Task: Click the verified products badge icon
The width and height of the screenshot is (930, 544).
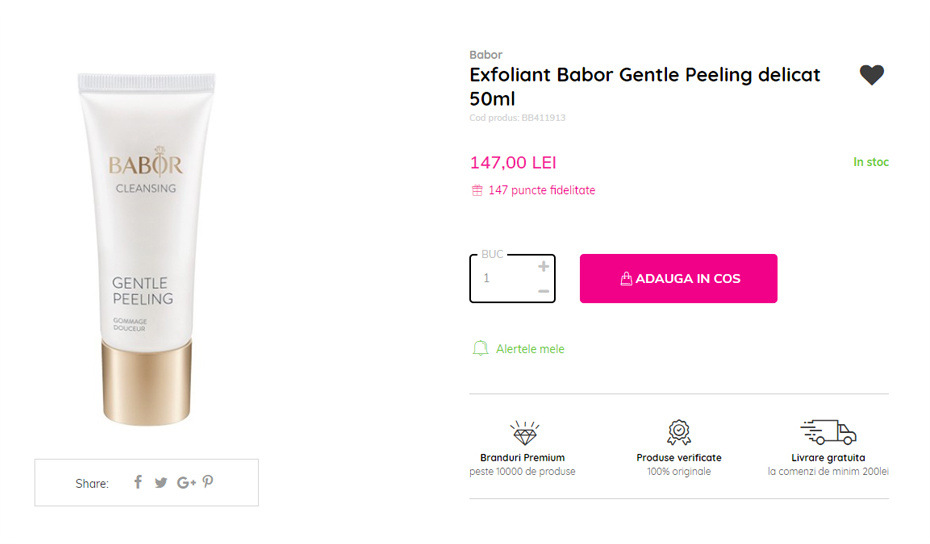Action: (679, 433)
